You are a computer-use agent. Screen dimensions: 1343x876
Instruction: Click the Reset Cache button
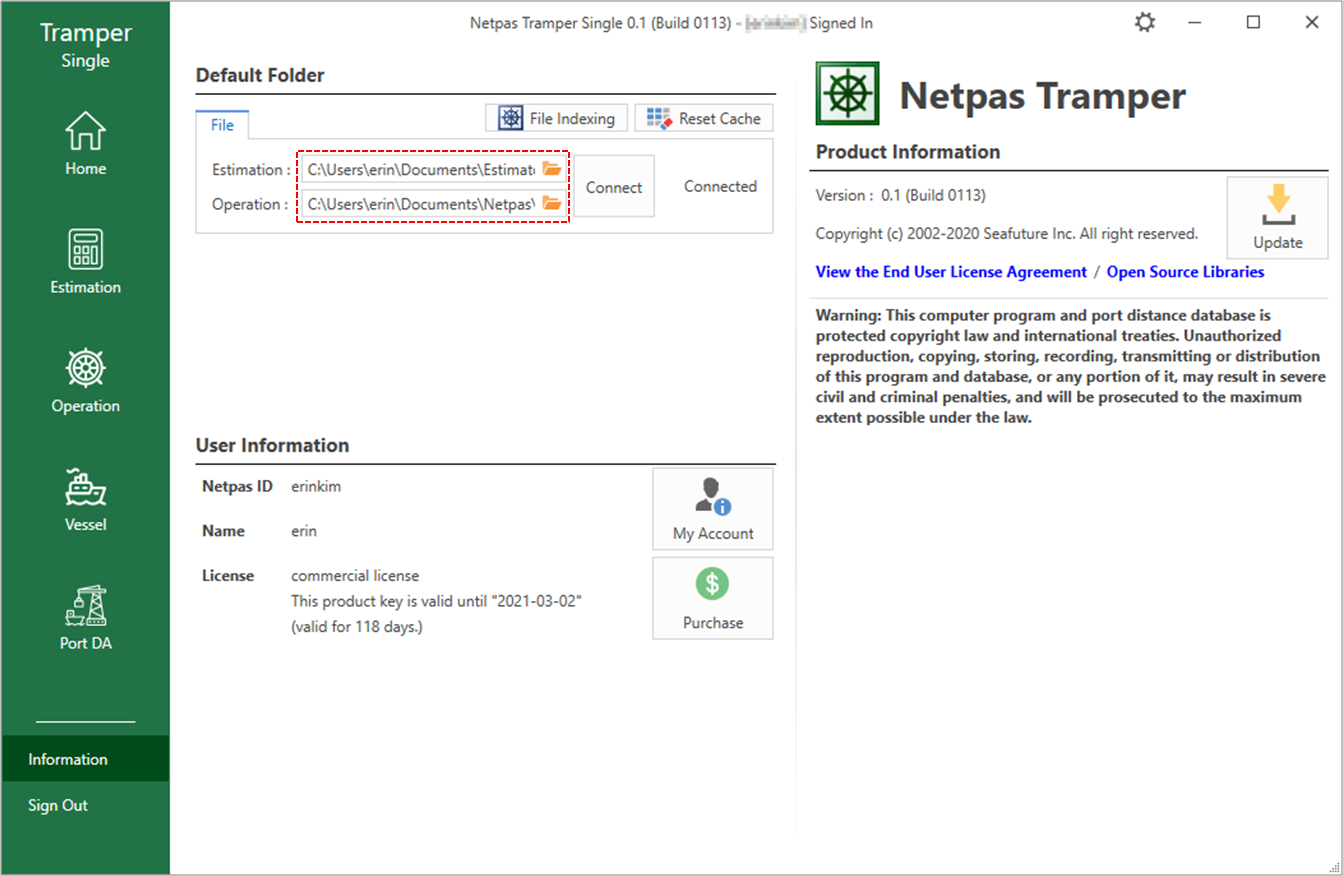704,118
